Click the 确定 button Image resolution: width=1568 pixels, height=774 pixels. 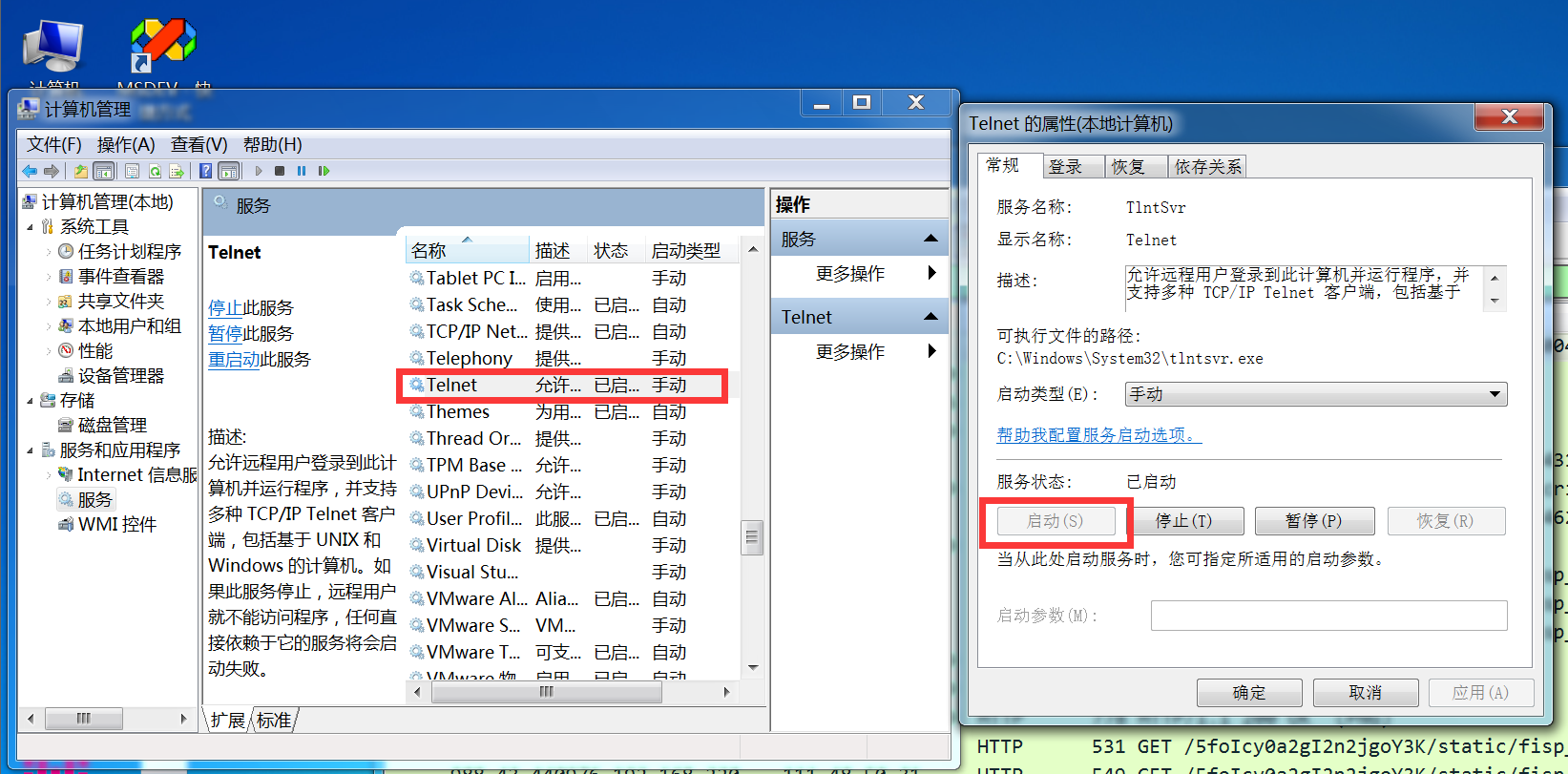click(1249, 693)
